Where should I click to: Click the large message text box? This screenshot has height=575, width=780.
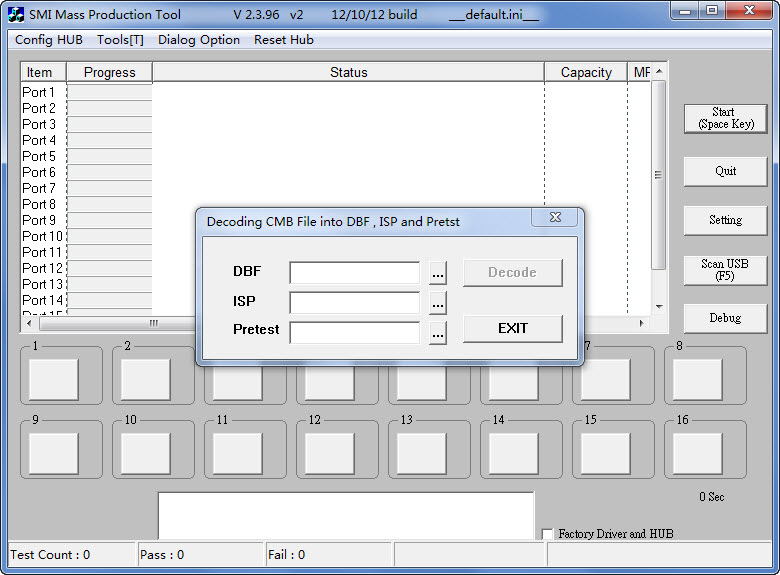346,516
